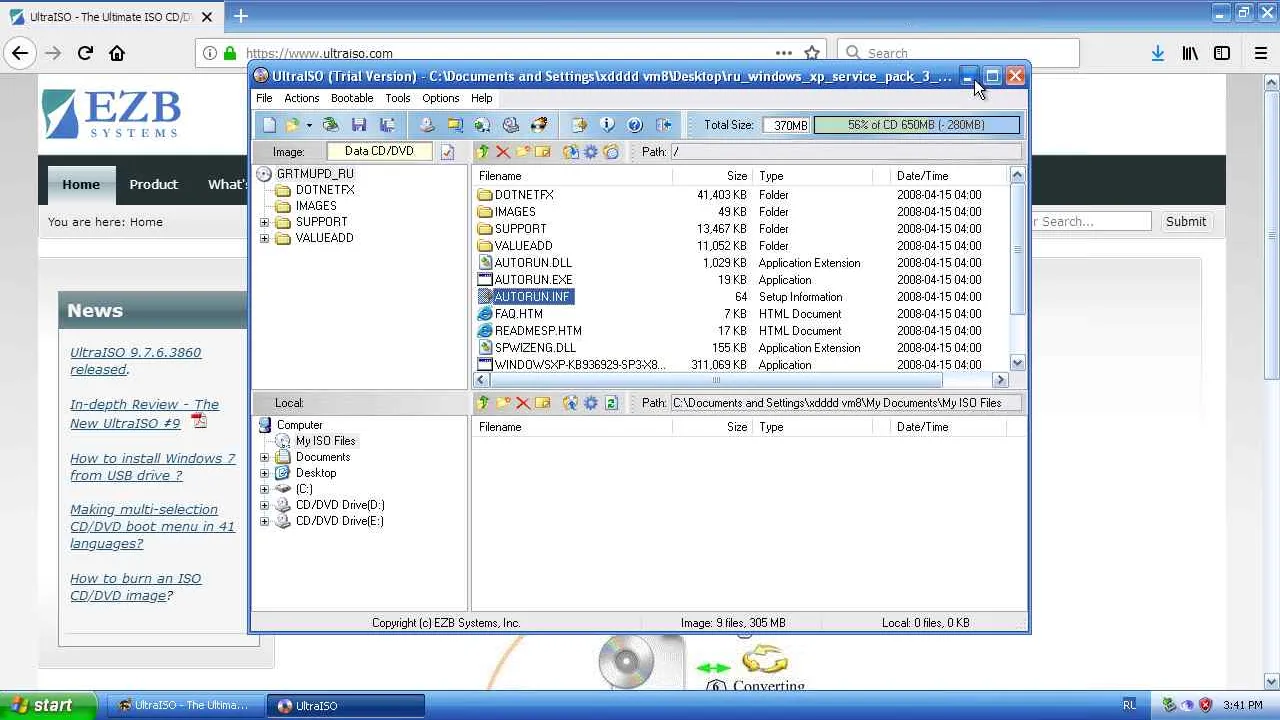The height and width of the screenshot is (720, 1280).
Task: Click the Help question mark icon
Action: 635,125
